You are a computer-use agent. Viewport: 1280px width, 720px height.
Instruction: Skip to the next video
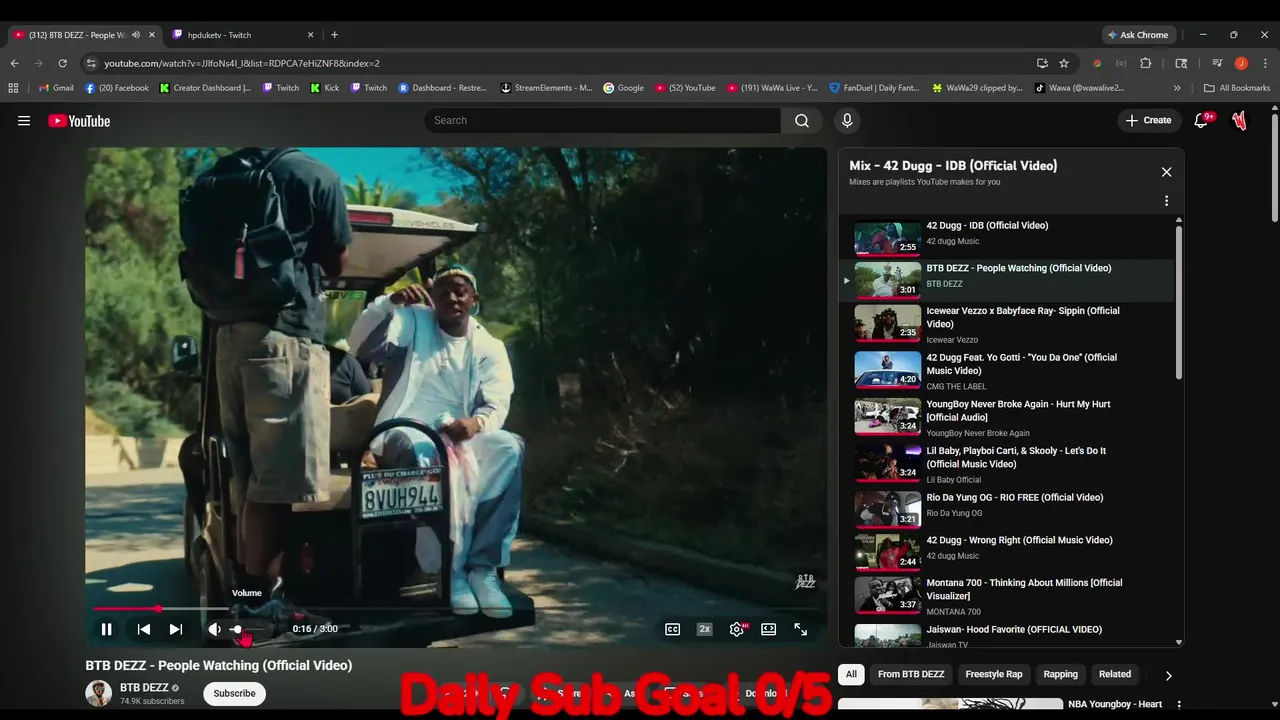click(x=176, y=629)
